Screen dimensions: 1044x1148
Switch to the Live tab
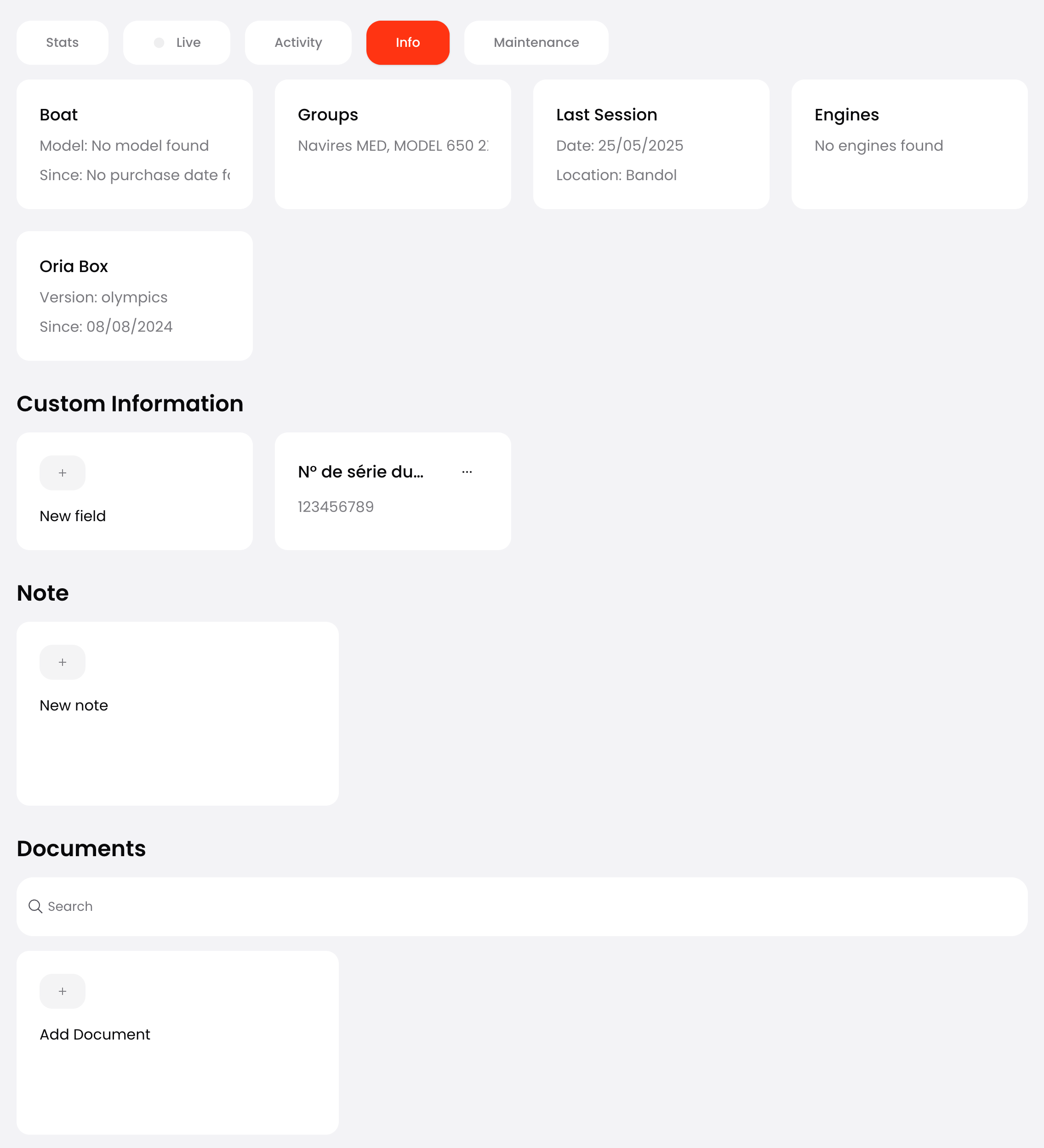point(188,43)
